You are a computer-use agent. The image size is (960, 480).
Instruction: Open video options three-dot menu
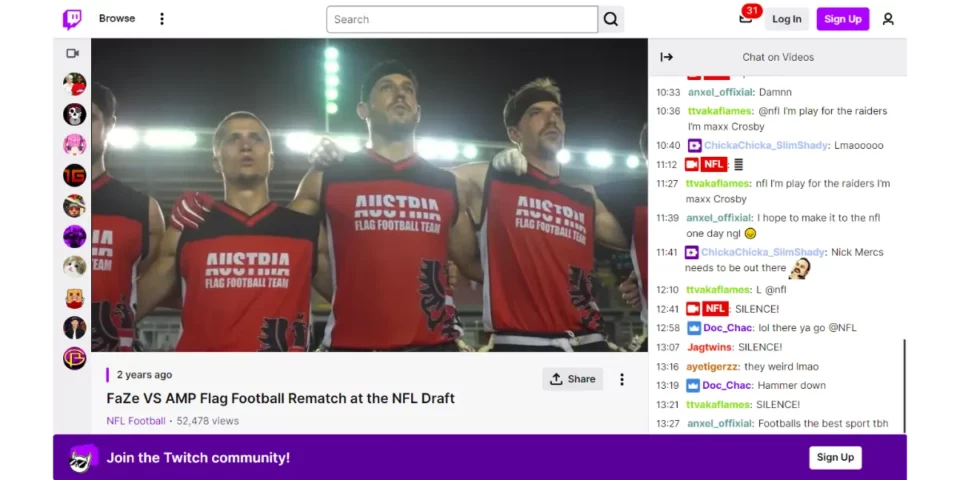tap(621, 380)
